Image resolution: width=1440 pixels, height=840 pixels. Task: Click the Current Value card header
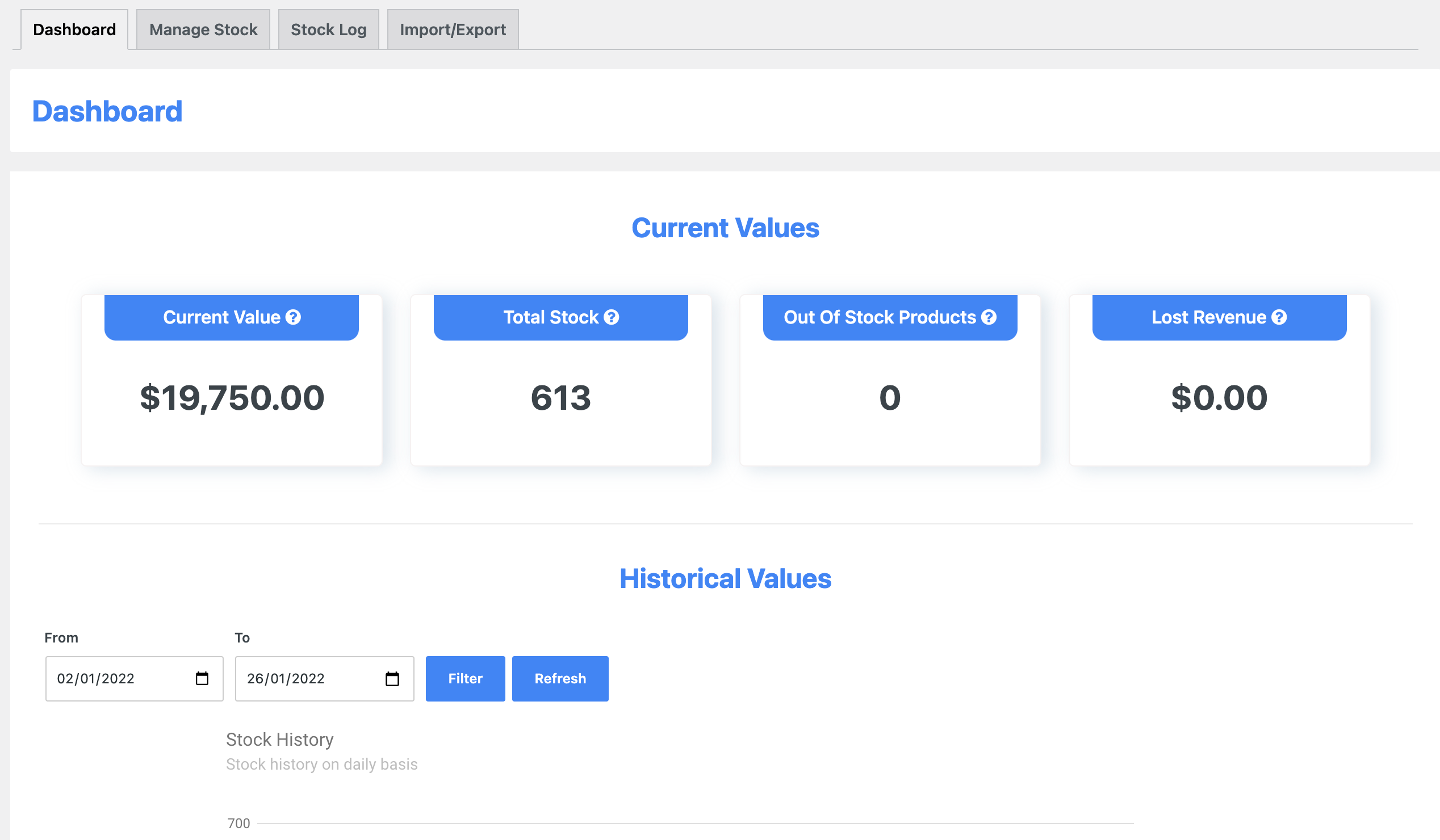point(231,317)
